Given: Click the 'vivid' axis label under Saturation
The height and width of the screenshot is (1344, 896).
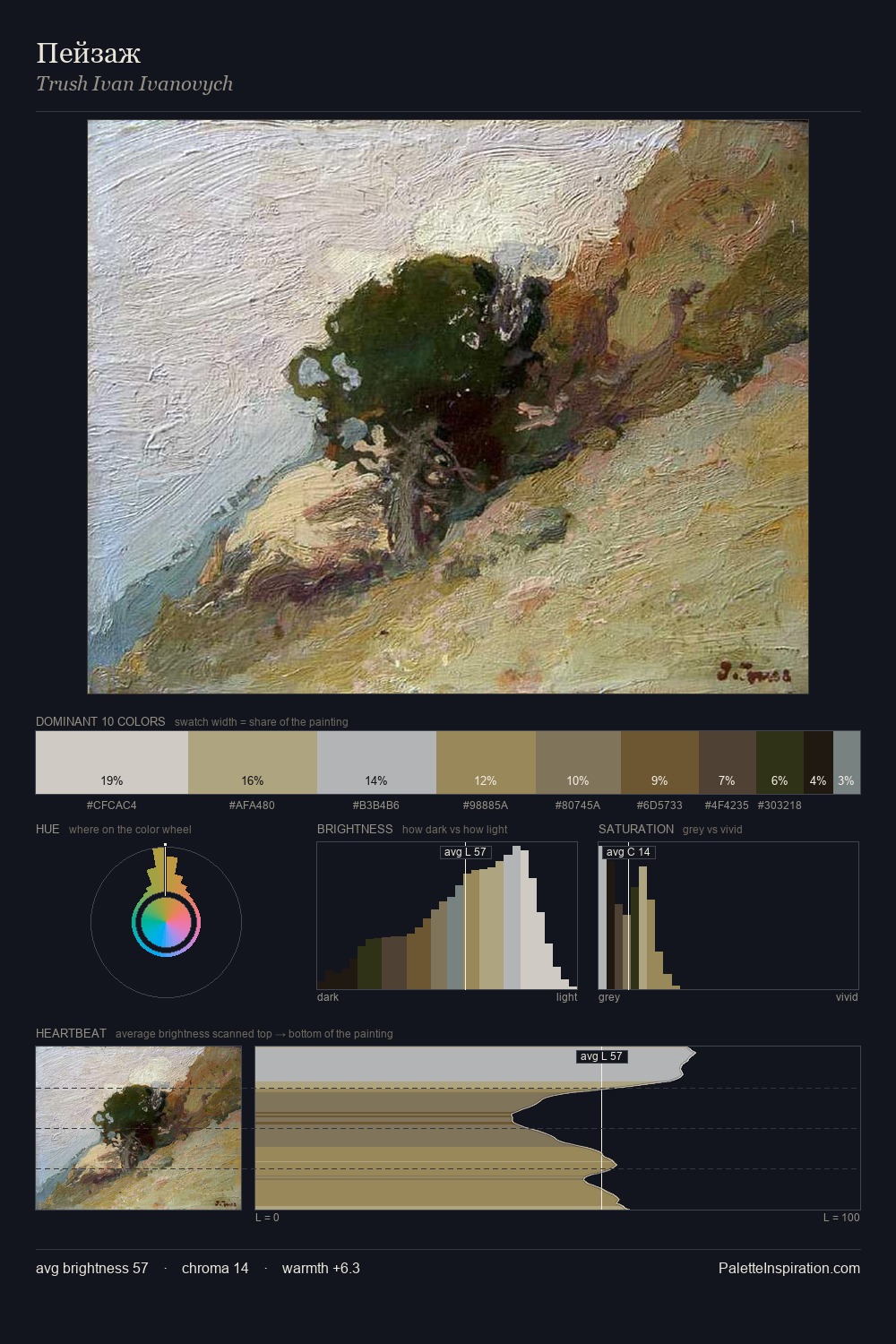Looking at the screenshot, I should pos(847,996).
